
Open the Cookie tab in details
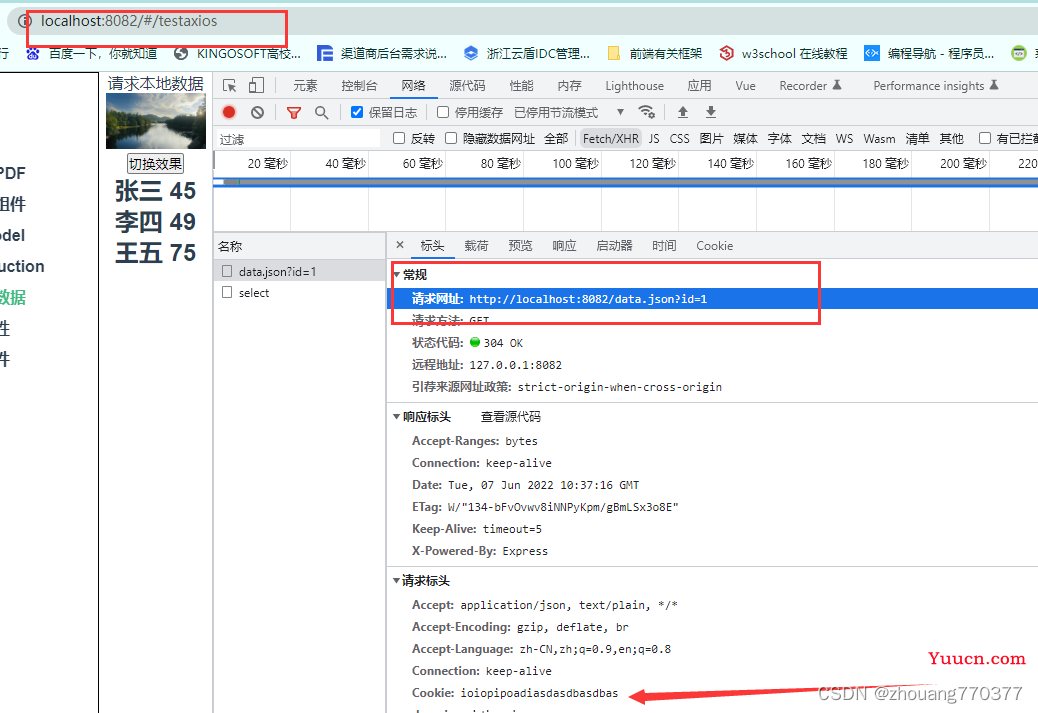[x=714, y=246]
